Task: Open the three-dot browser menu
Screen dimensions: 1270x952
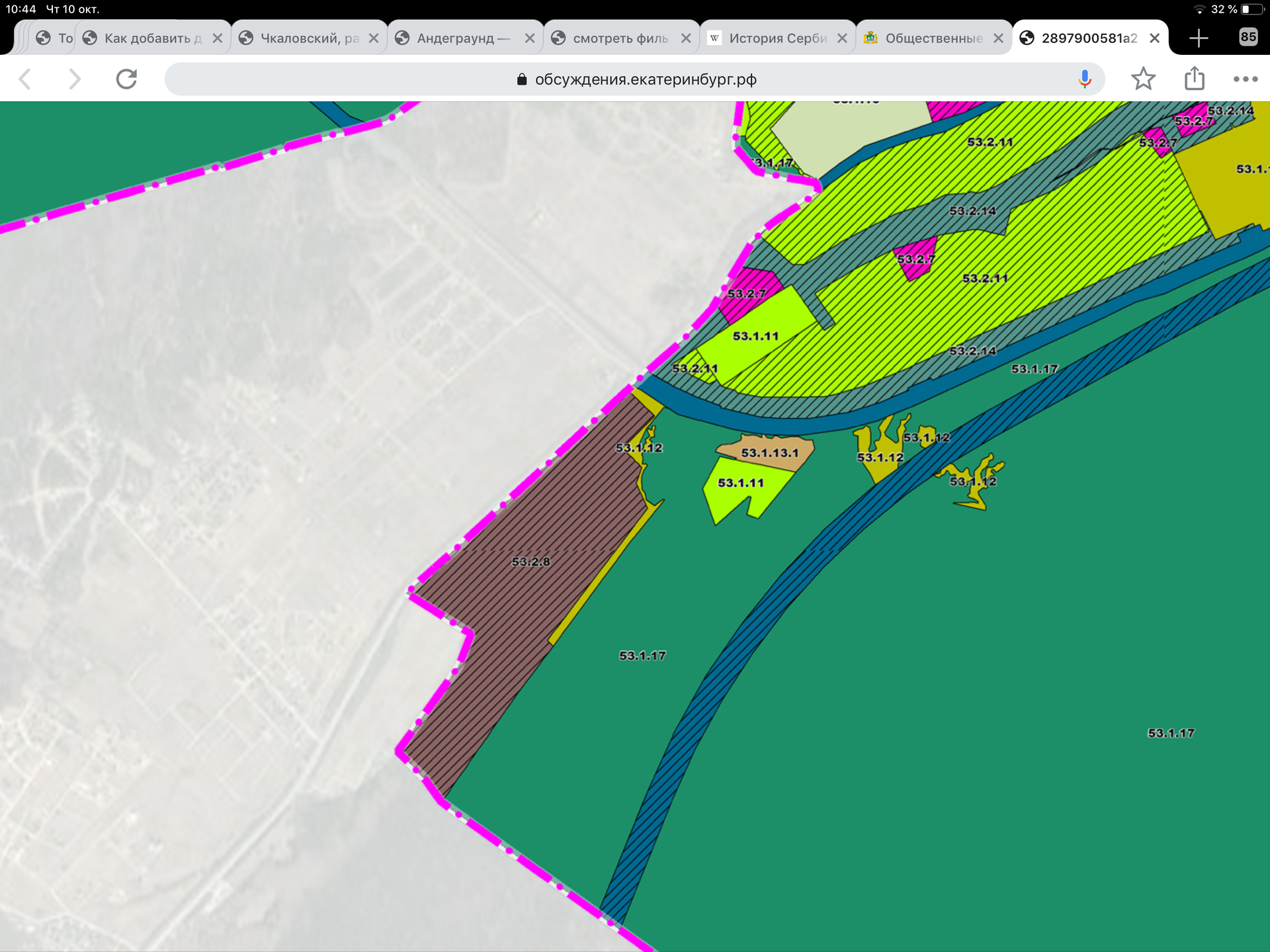Action: pos(1246,79)
